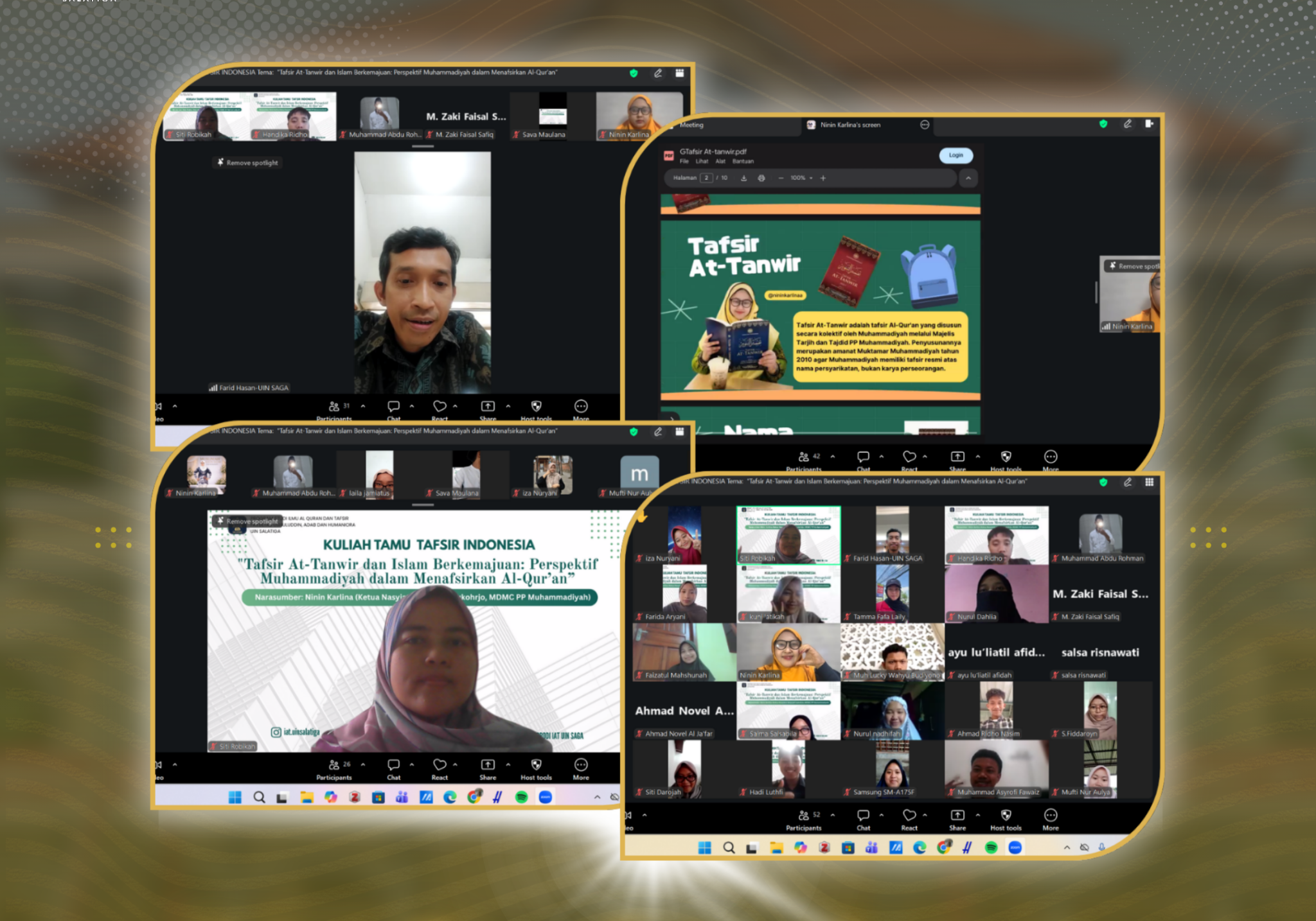Select Nurul Dahlia's tile in gallery view
The height and width of the screenshot is (921, 1316).
(997, 593)
